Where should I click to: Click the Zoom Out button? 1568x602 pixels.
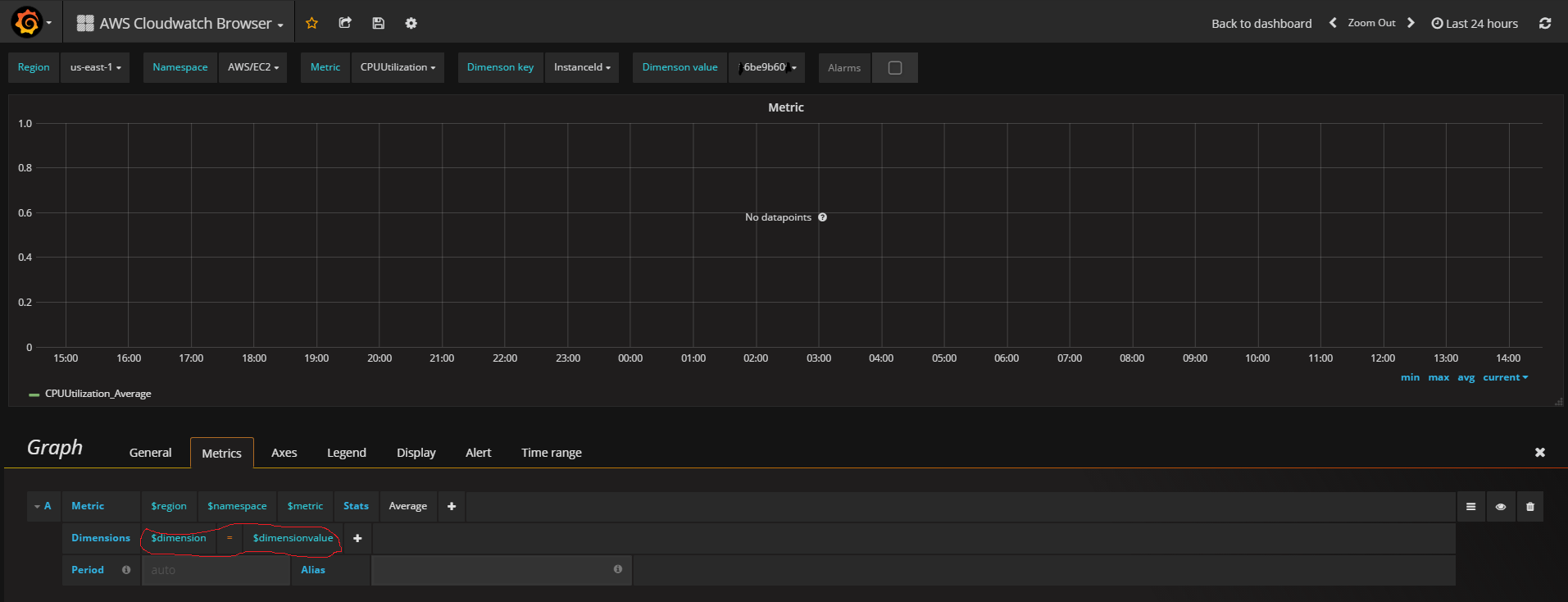pos(1371,23)
